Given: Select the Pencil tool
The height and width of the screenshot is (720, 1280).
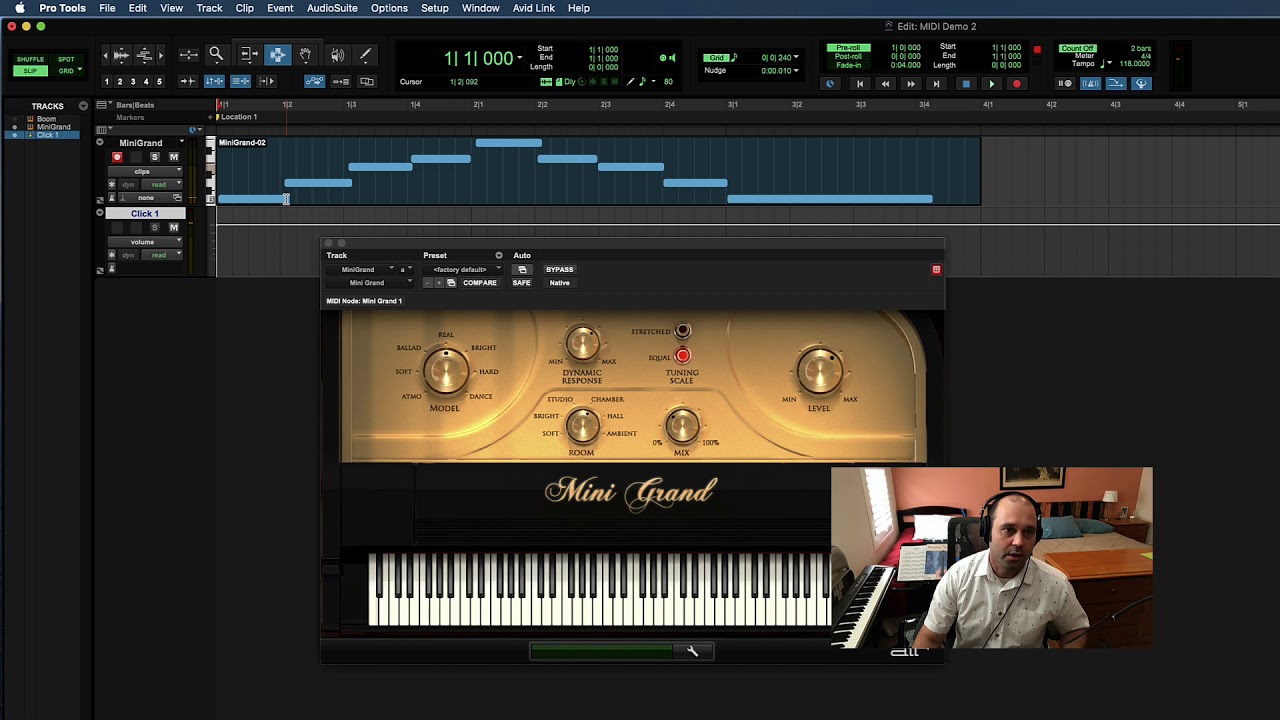Looking at the screenshot, I should click(365, 55).
